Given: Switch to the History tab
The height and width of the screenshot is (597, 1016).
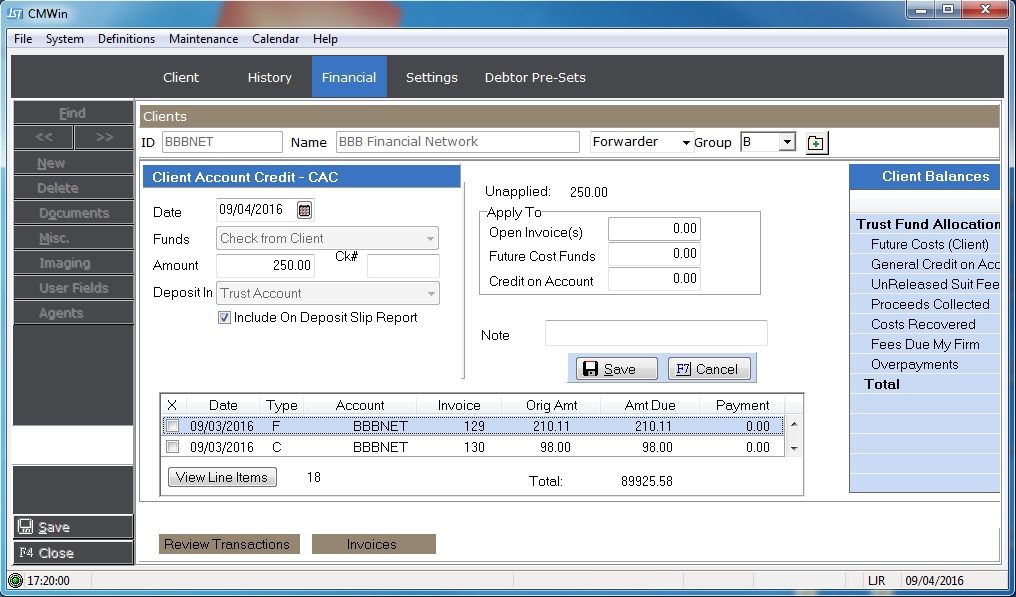Looking at the screenshot, I should [269, 77].
